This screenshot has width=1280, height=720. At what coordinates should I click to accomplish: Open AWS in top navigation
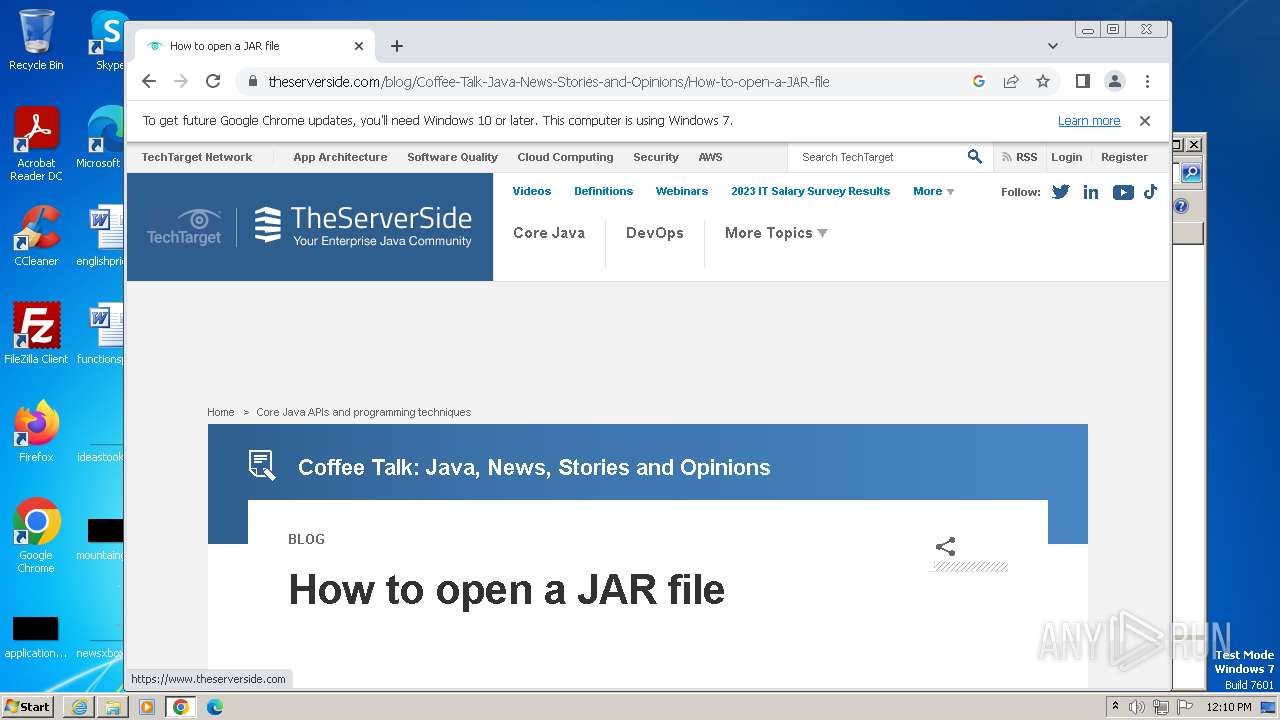(710, 157)
